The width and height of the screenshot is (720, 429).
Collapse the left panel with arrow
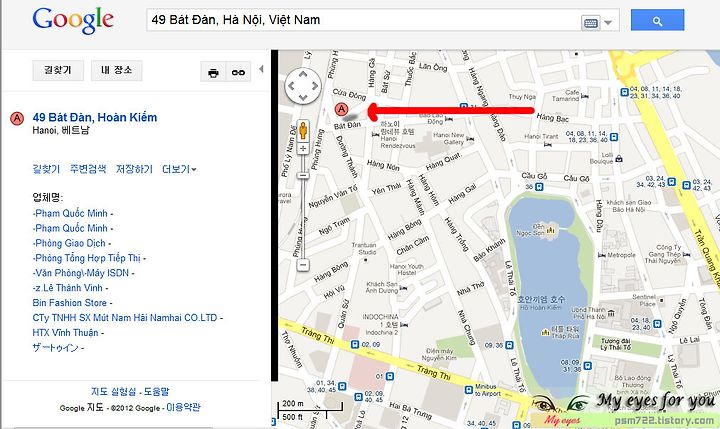click(x=261, y=69)
